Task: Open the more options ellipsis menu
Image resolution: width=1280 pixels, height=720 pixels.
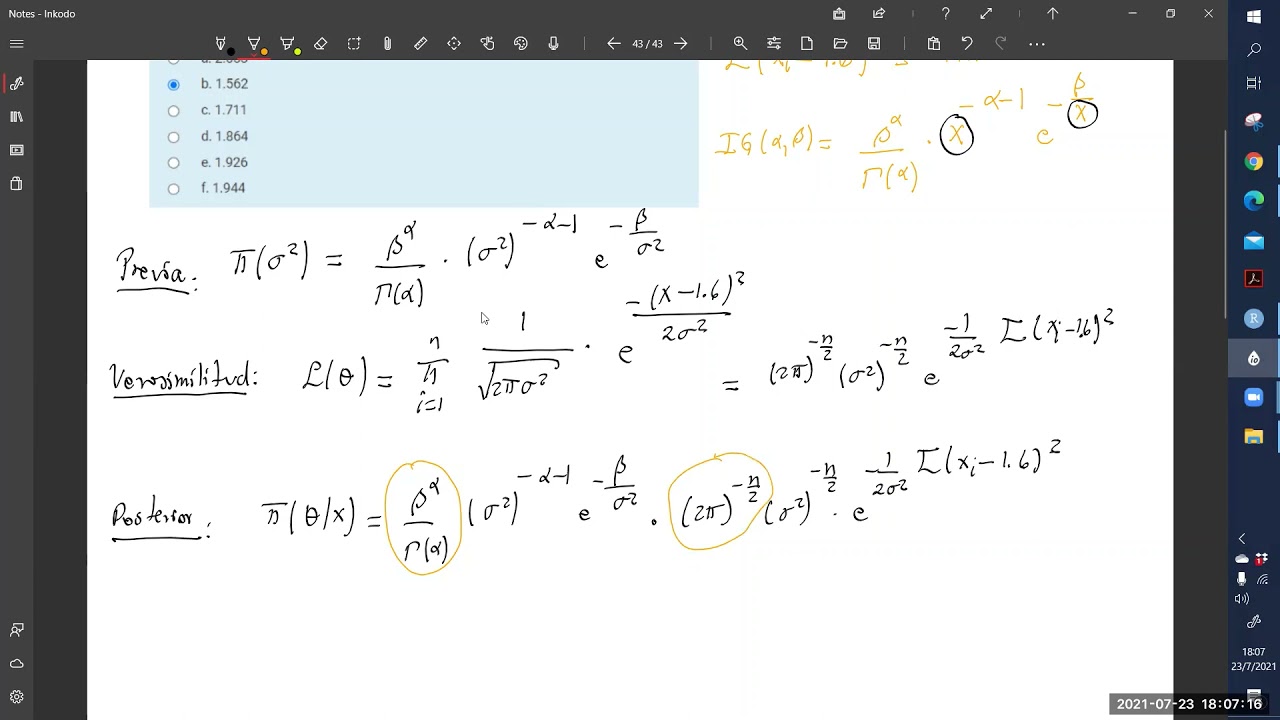Action: click(x=1036, y=44)
